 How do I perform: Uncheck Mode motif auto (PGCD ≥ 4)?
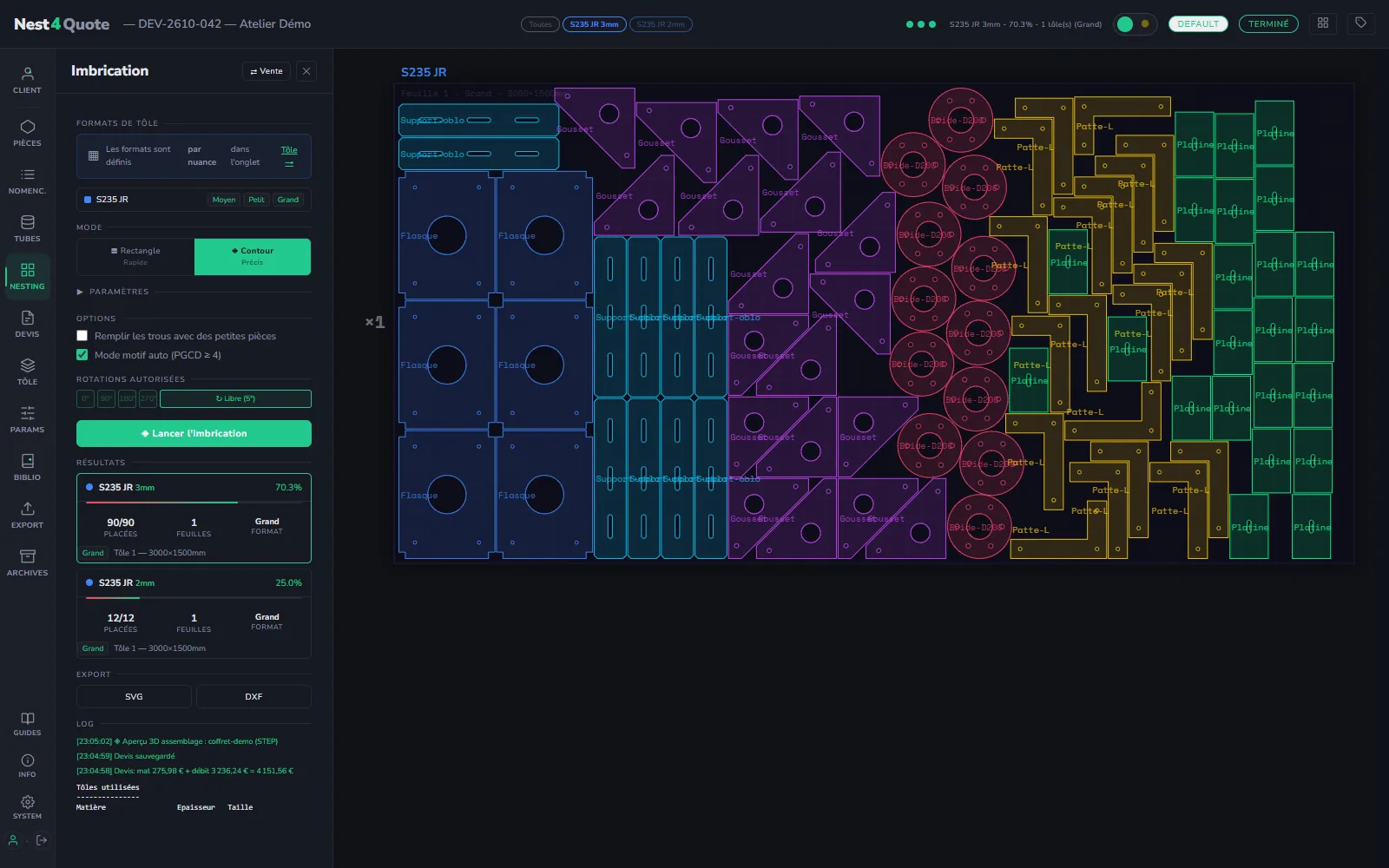[x=82, y=355]
